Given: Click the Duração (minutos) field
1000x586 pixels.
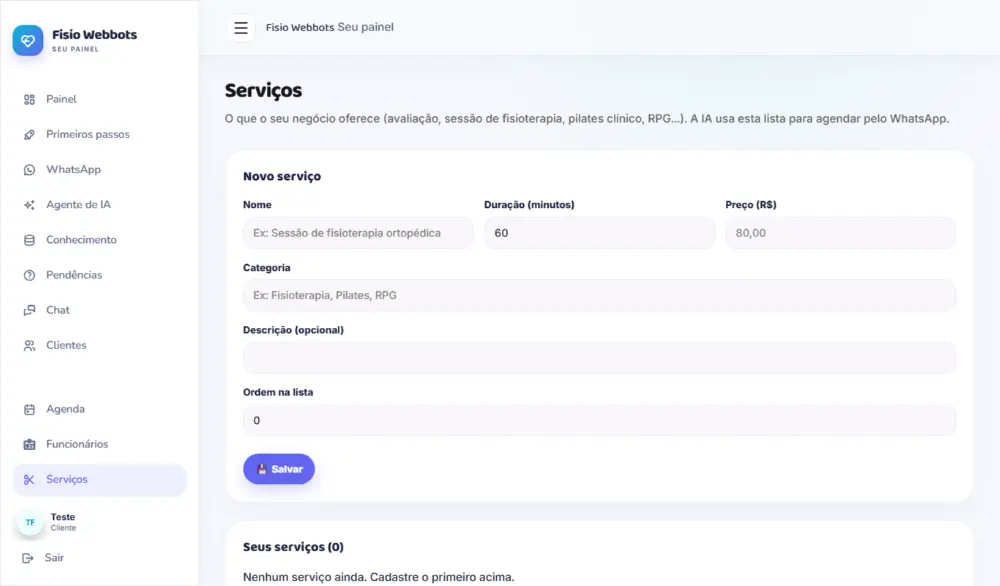Looking at the screenshot, I should [599, 233].
